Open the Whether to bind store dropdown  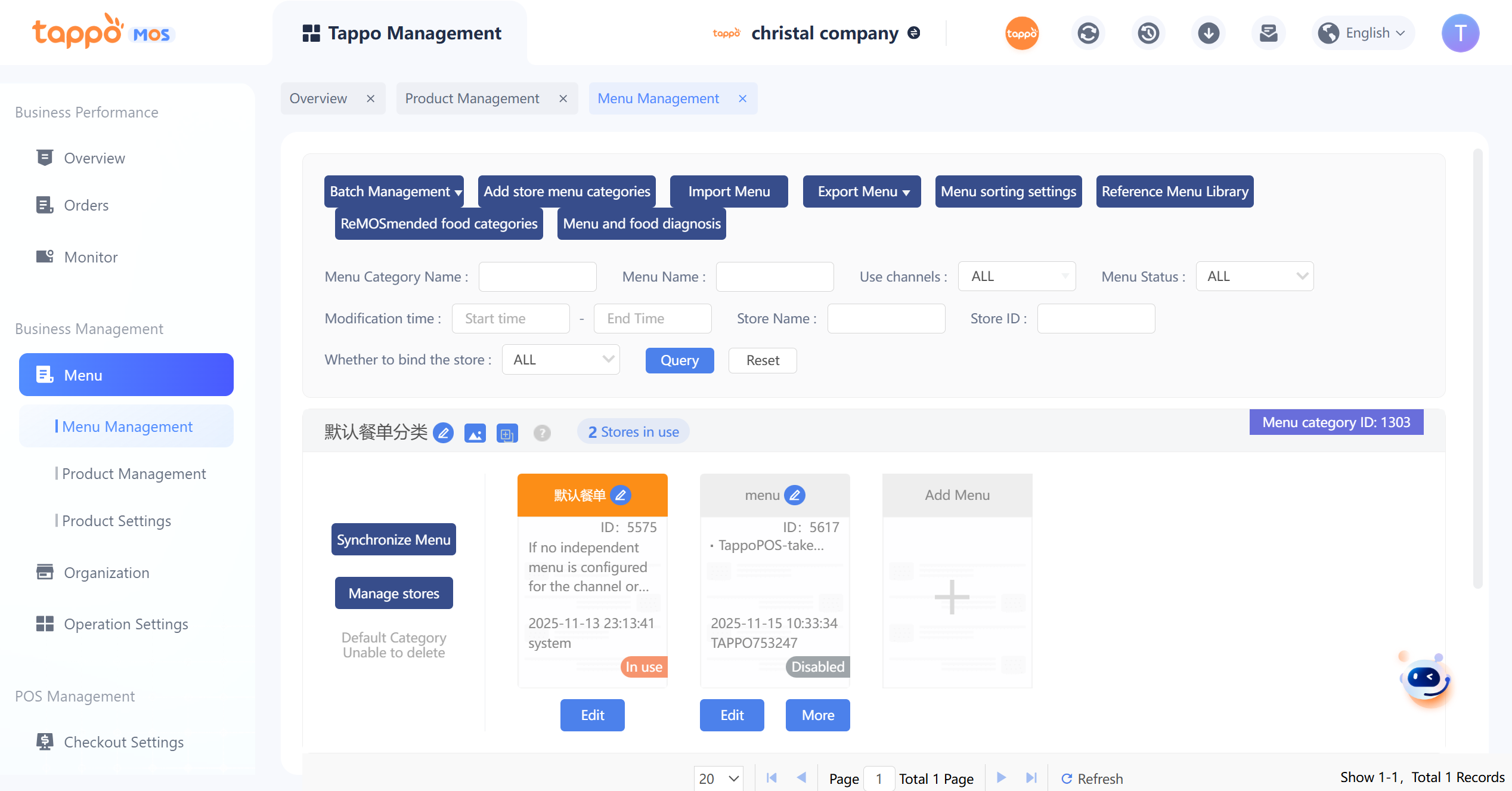coord(560,360)
